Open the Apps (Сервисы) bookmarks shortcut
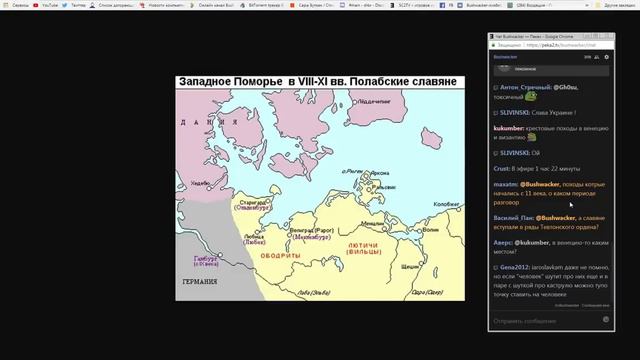Viewport: 640px width, 360px height. [16, 5]
